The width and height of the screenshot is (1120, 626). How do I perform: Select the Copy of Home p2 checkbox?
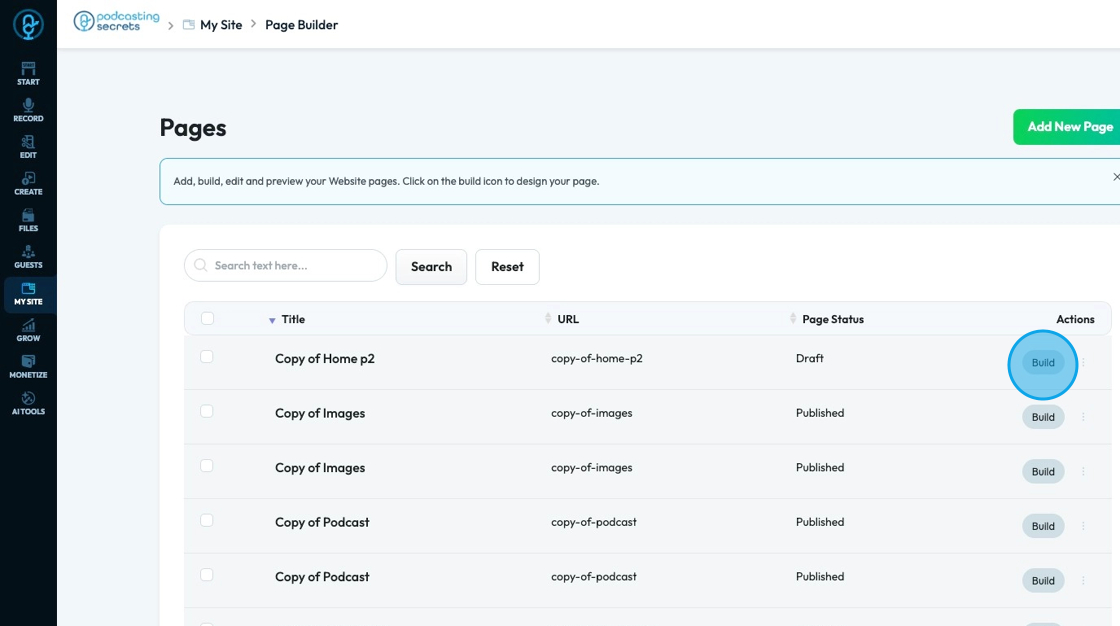click(x=207, y=357)
